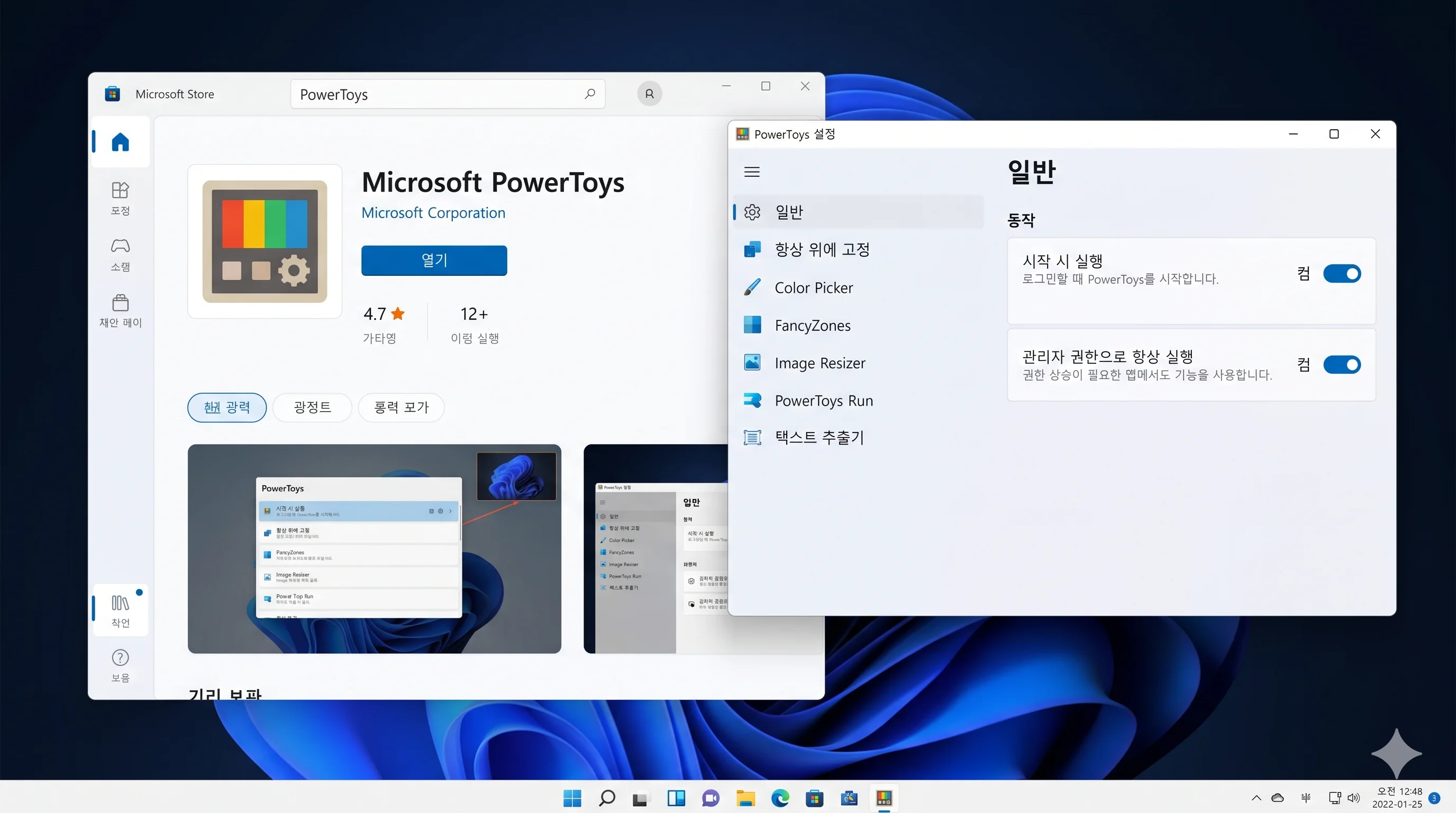Image resolution: width=1456 pixels, height=813 pixels.
Task: Select the 광정트 tab pill
Action: tap(312, 408)
